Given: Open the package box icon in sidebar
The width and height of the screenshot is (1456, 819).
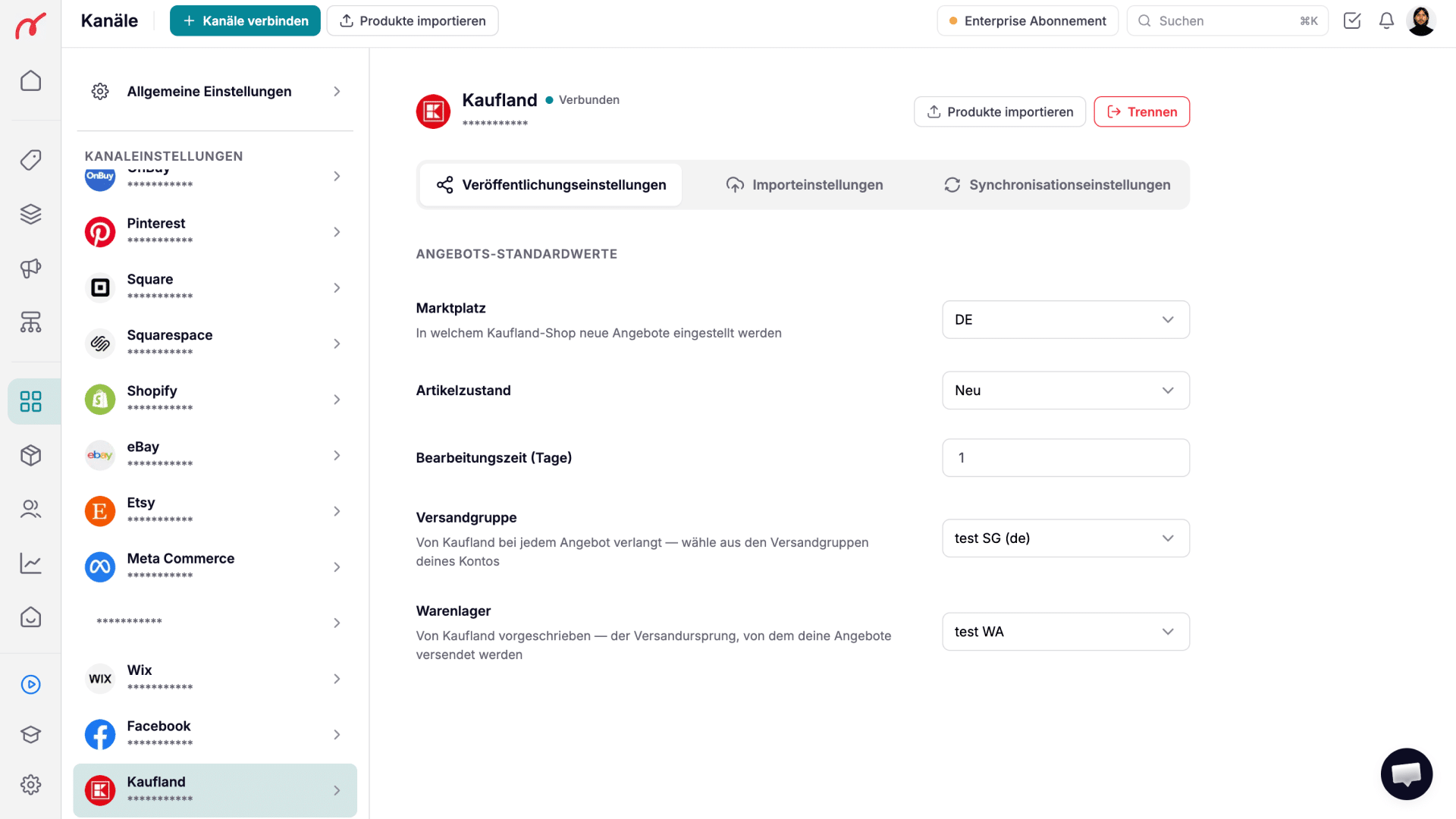Looking at the screenshot, I should pos(30,455).
